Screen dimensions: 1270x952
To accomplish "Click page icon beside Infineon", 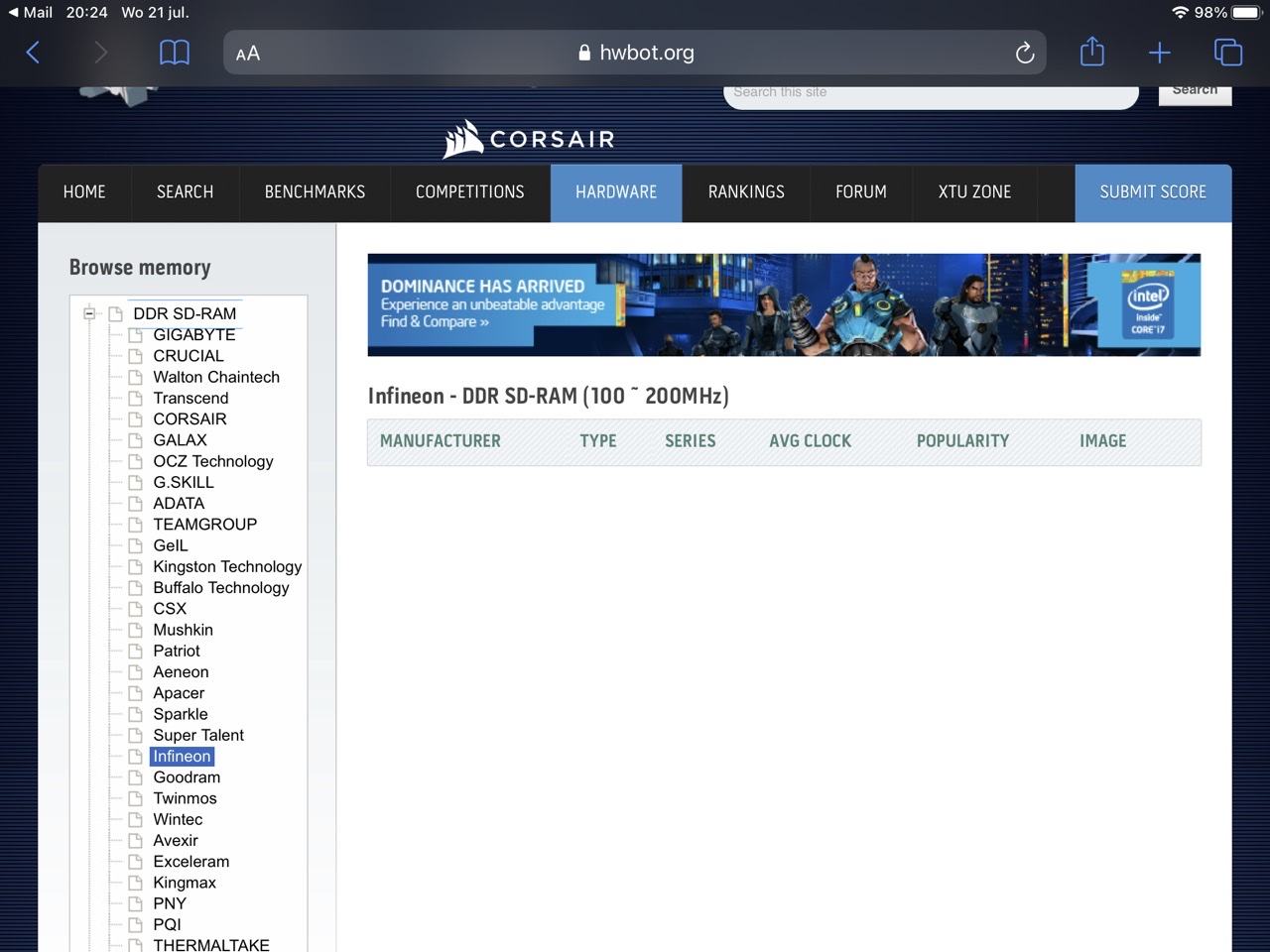I will coord(136,757).
